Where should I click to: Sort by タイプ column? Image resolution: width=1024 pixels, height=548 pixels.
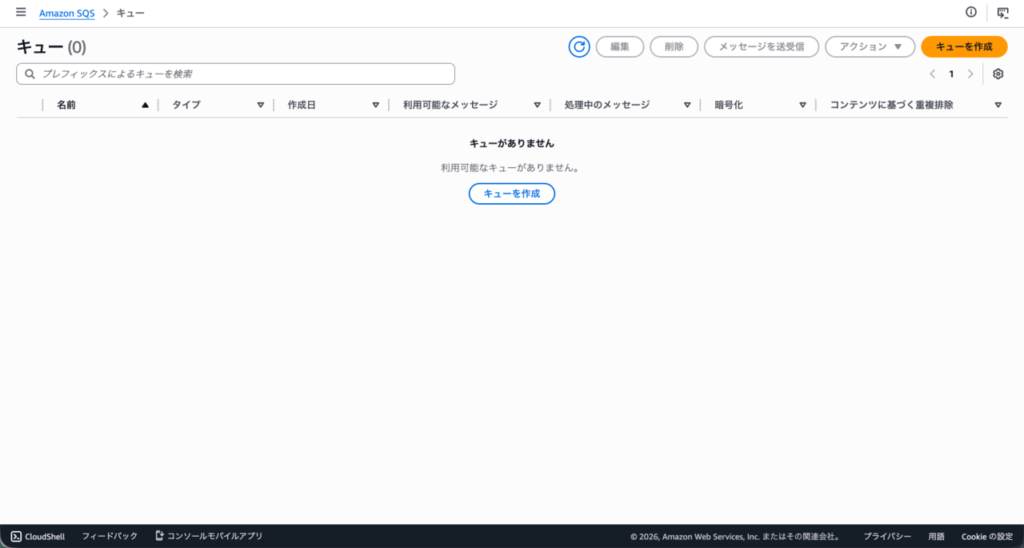(x=215, y=104)
